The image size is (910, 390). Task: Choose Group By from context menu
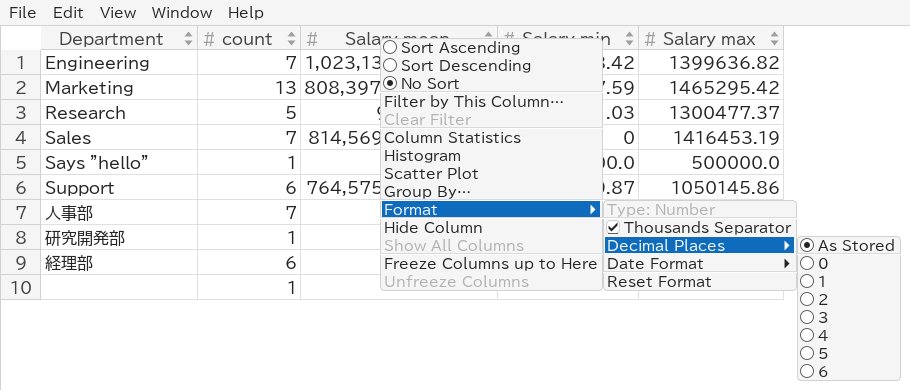tap(491, 192)
